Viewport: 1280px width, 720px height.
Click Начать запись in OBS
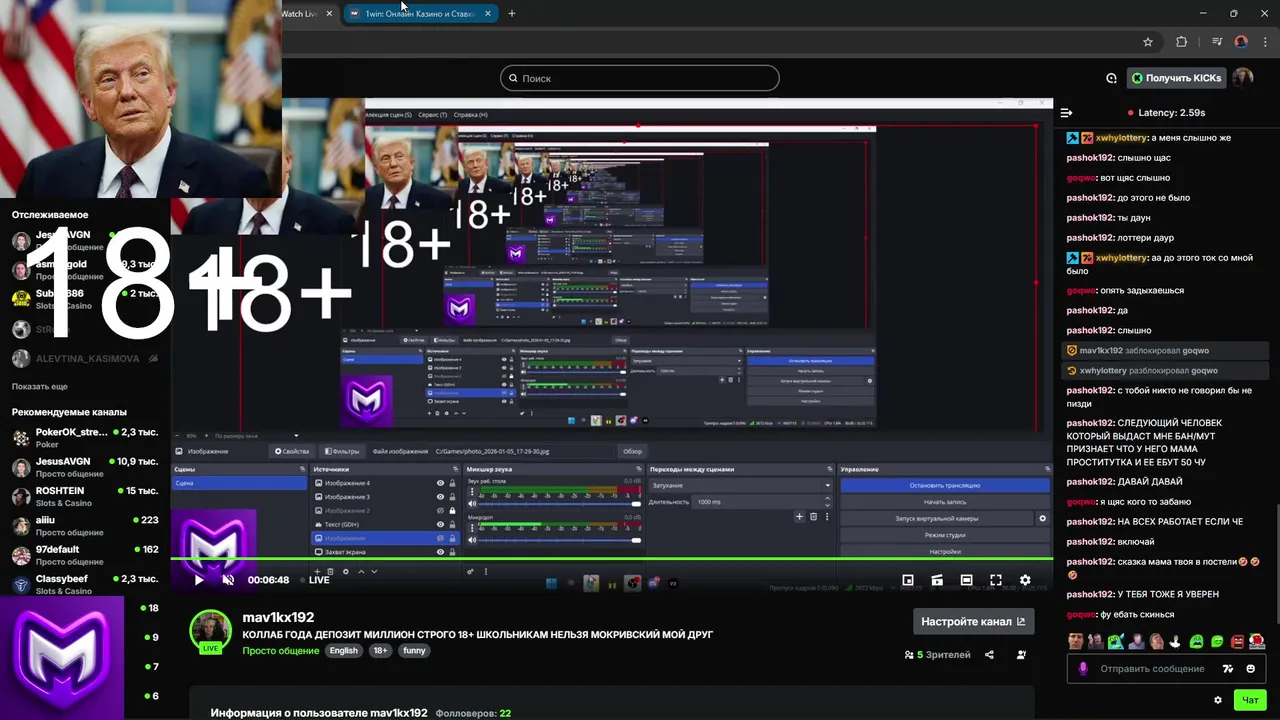click(x=945, y=502)
